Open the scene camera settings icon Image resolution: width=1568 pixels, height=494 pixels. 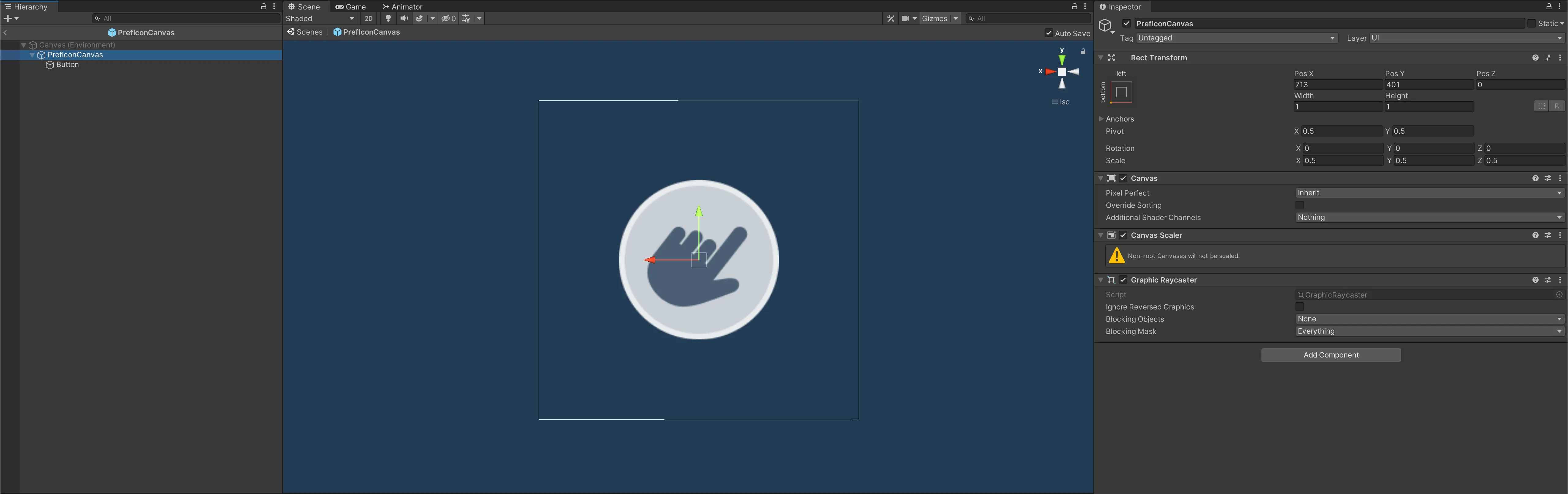[905, 18]
